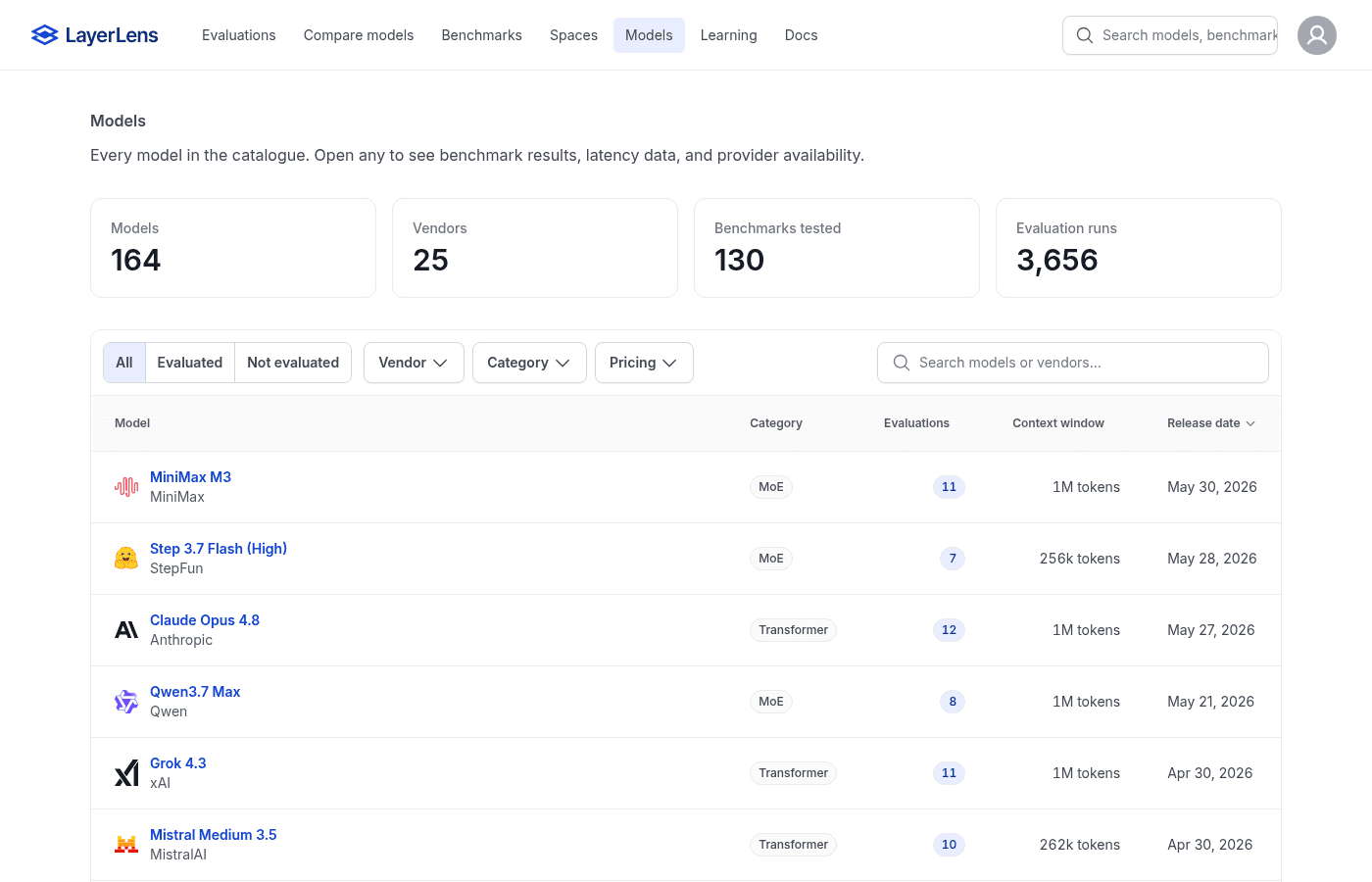Click the Category column header
The width and height of the screenshot is (1372, 882).
776,423
